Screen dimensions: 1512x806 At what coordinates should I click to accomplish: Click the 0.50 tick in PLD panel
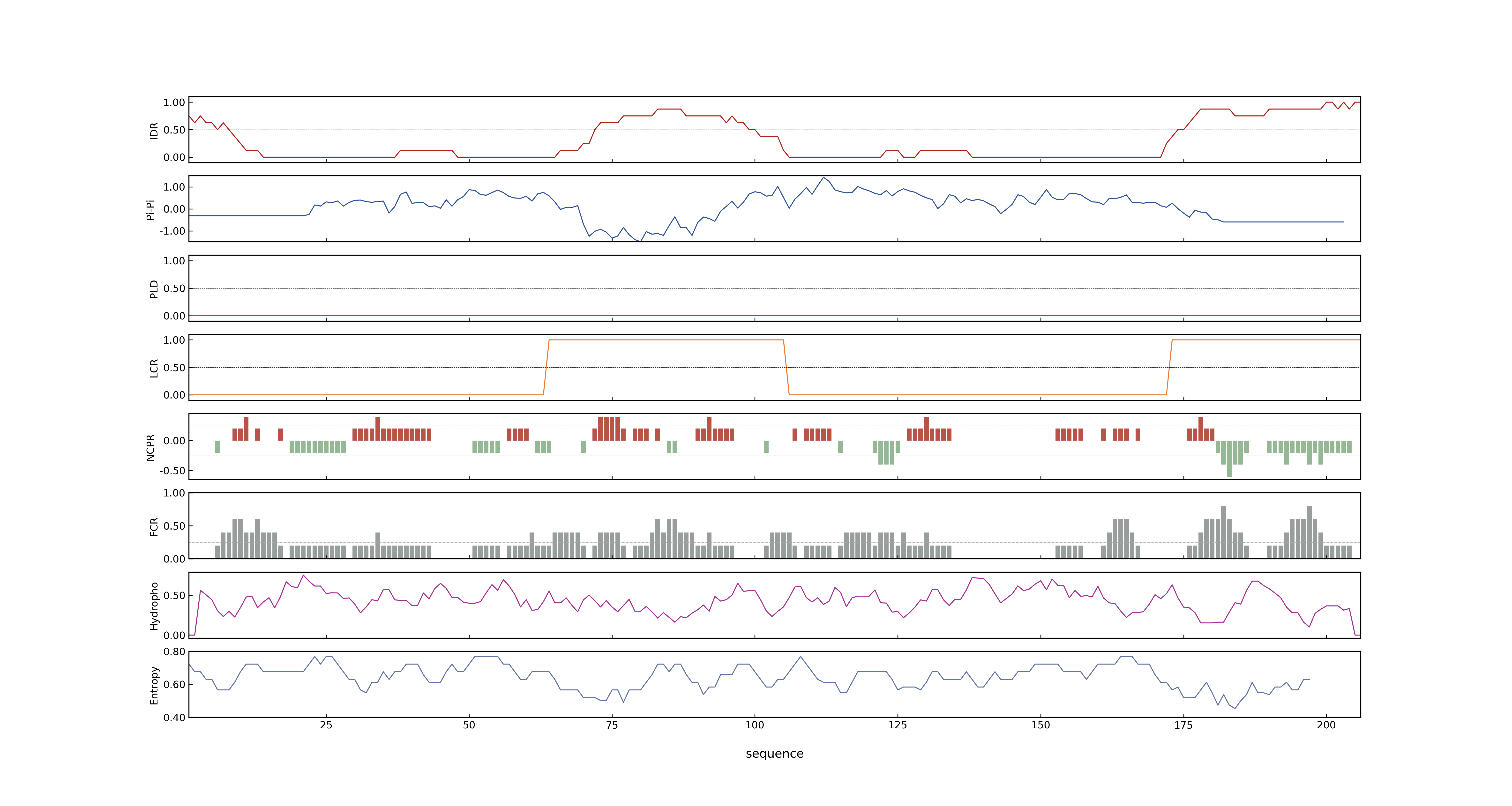(x=174, y=288)
